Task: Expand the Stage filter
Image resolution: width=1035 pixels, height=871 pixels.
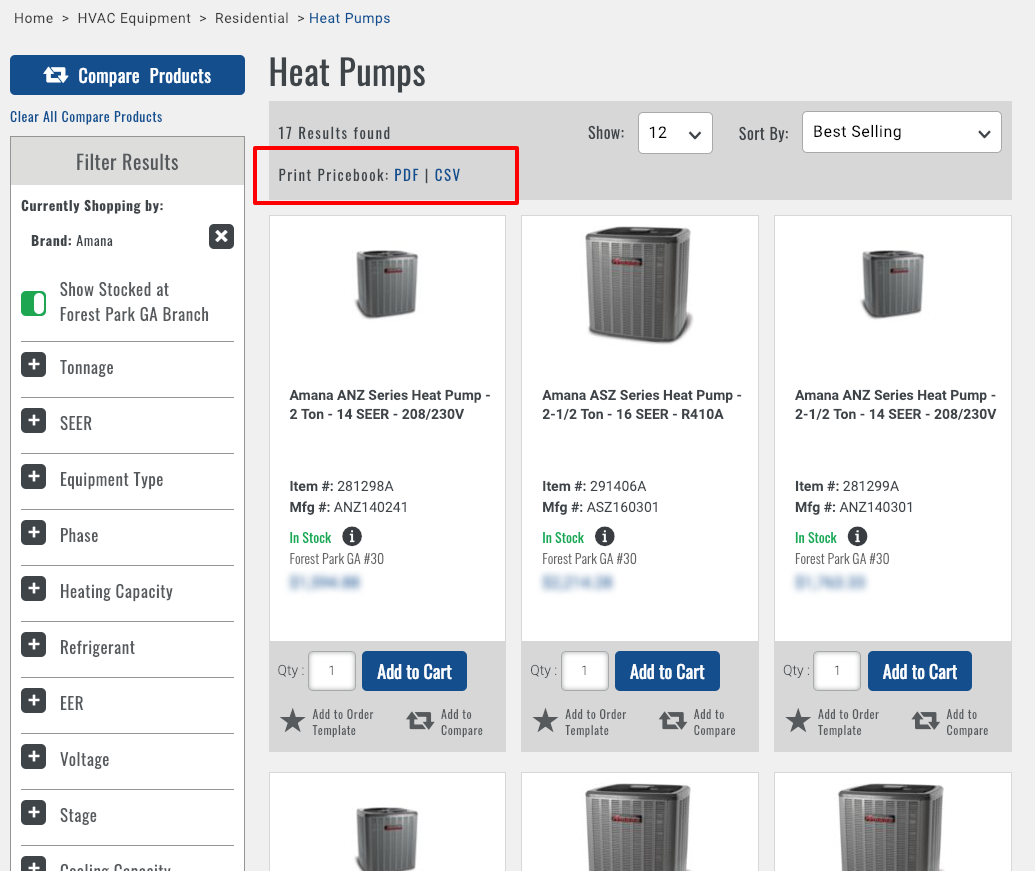Action: pos(34,813)
